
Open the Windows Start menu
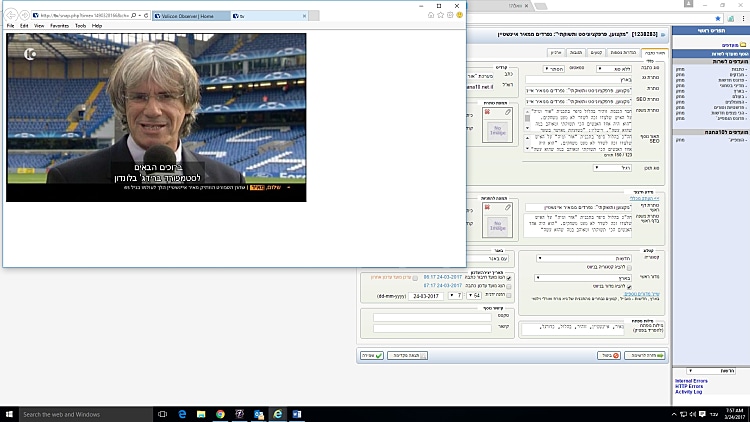point(9,413)
